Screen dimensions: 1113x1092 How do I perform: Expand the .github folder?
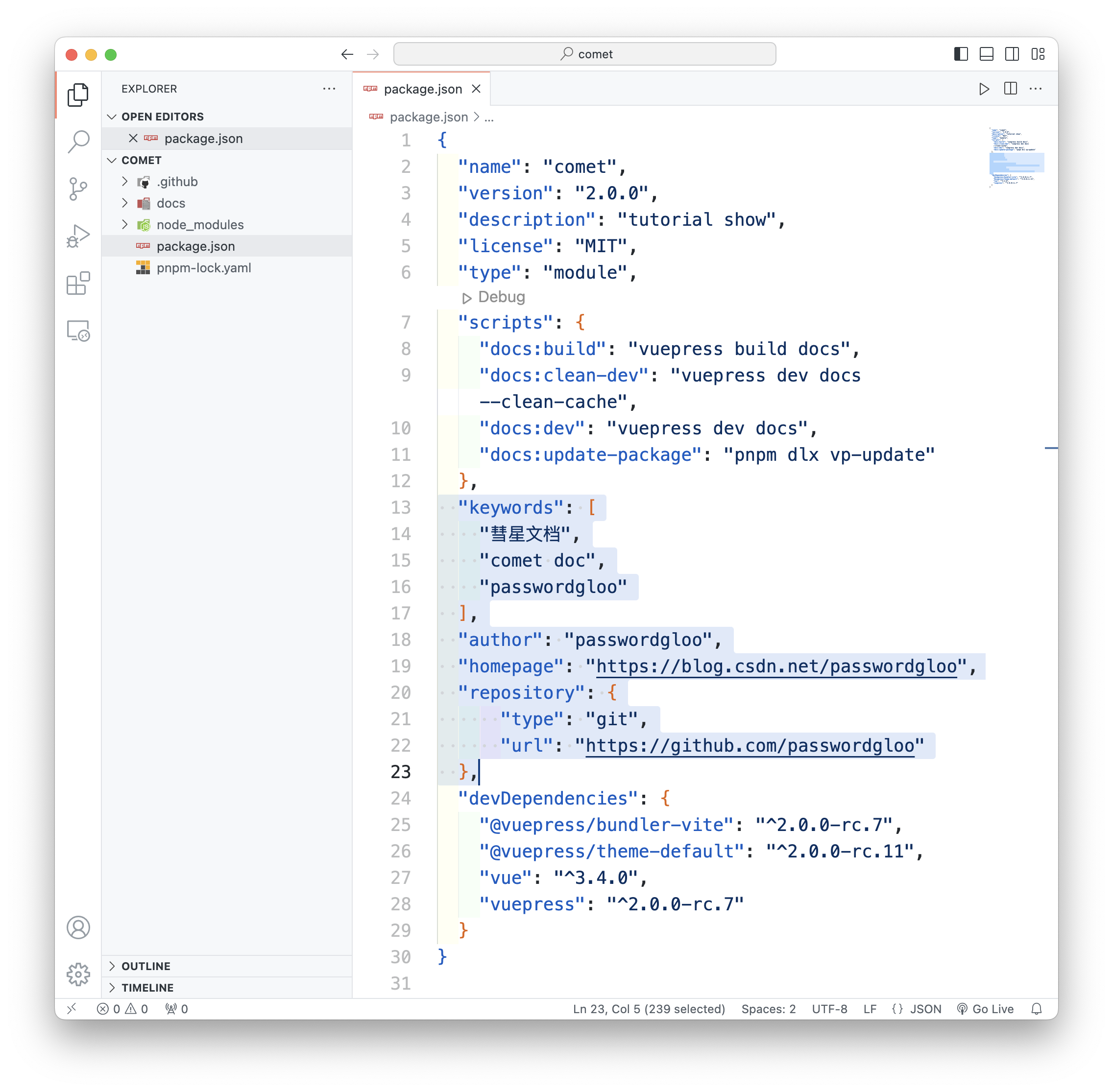177,182
